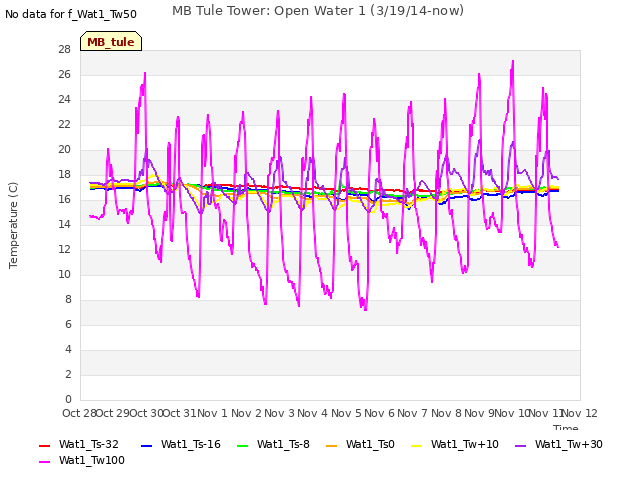The image size is (640, 480).
Task: Click the Nov 10 x-axis tick label
Action: [512, 413]
